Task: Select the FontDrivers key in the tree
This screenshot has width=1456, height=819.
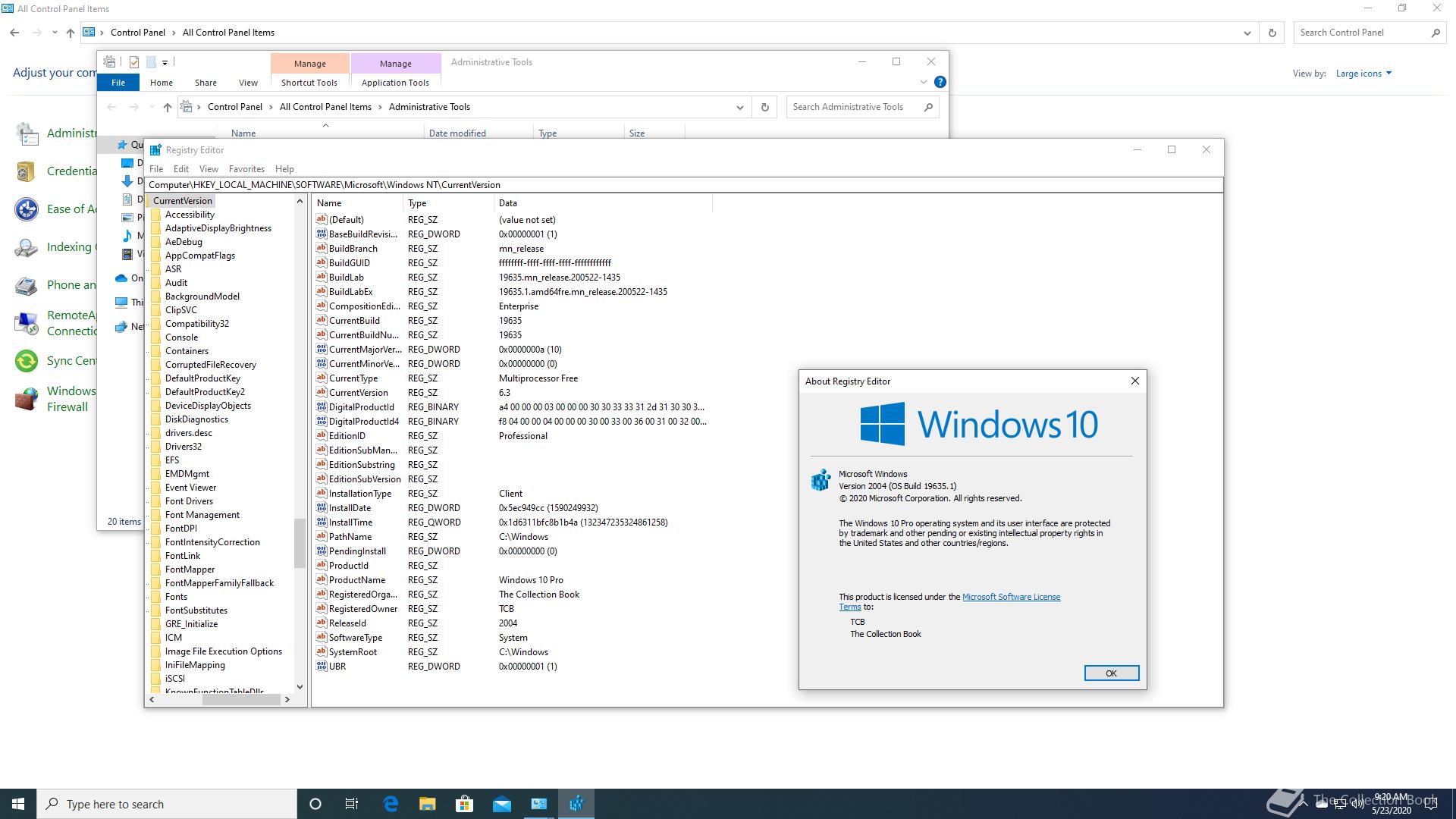Action: (189, 501)
